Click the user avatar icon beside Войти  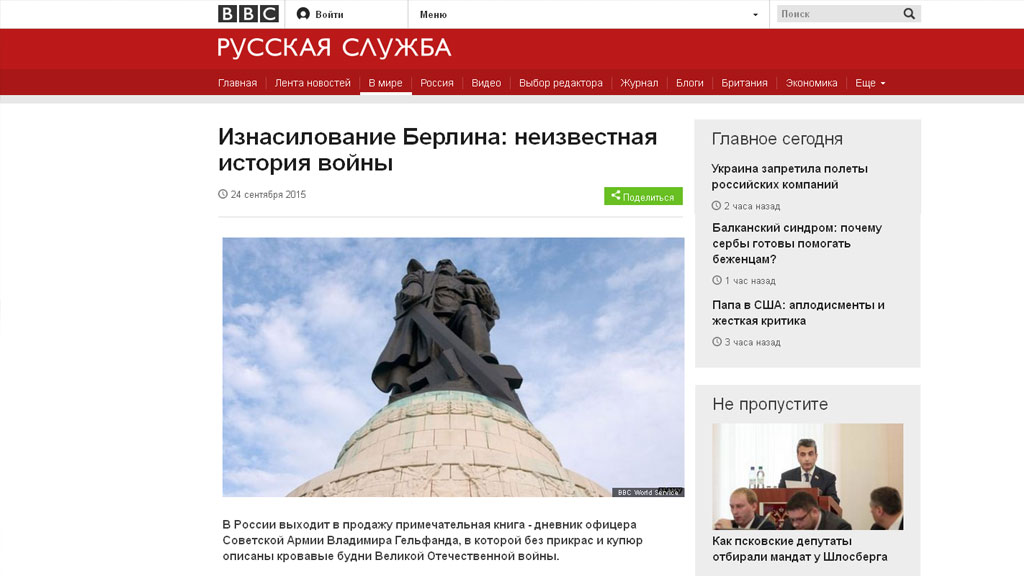click(303, 14)
